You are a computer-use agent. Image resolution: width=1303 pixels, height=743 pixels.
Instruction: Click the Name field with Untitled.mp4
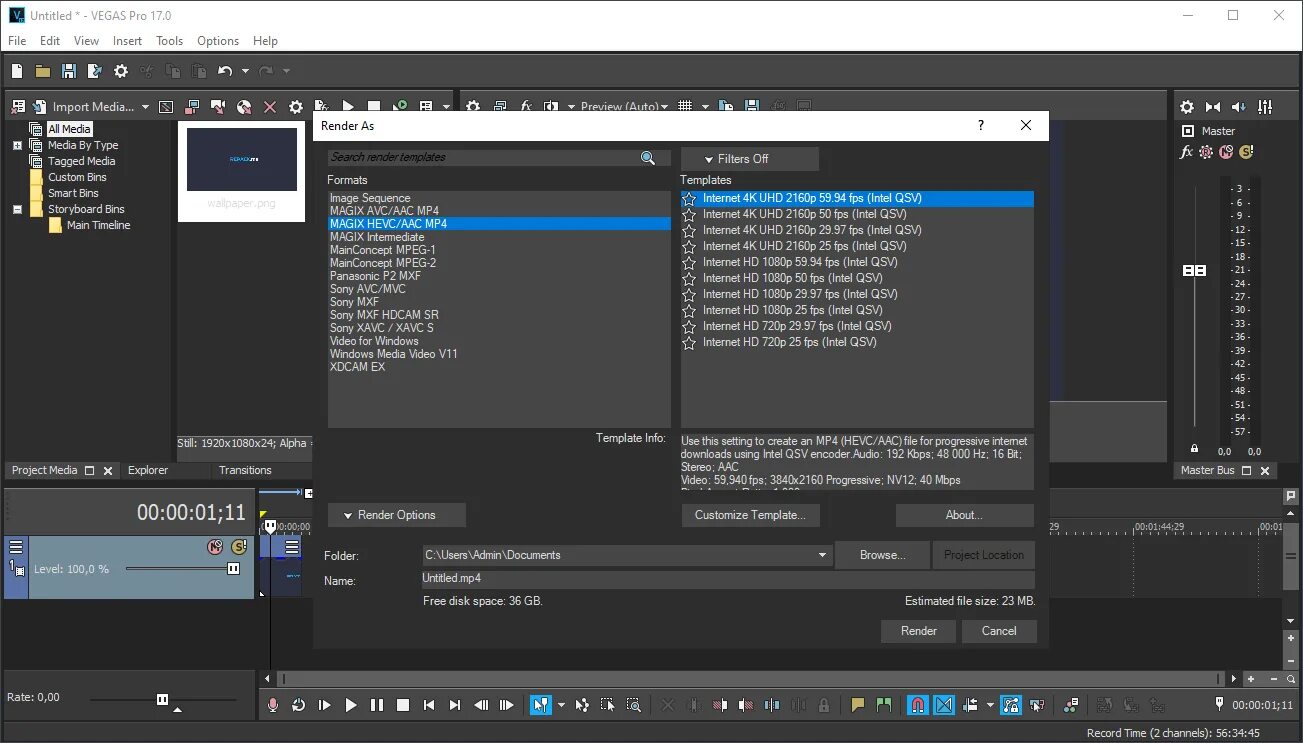pyautogui.click(x=728, y=579)
